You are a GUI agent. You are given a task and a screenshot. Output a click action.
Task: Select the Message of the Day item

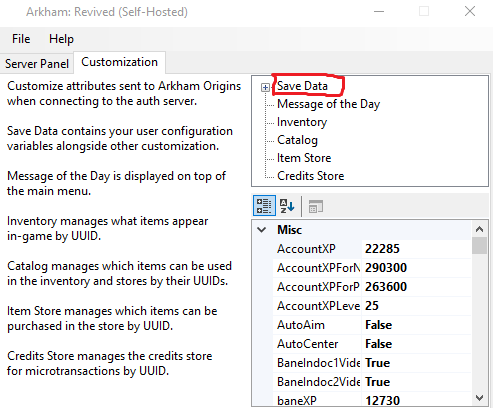coord(328,104)
